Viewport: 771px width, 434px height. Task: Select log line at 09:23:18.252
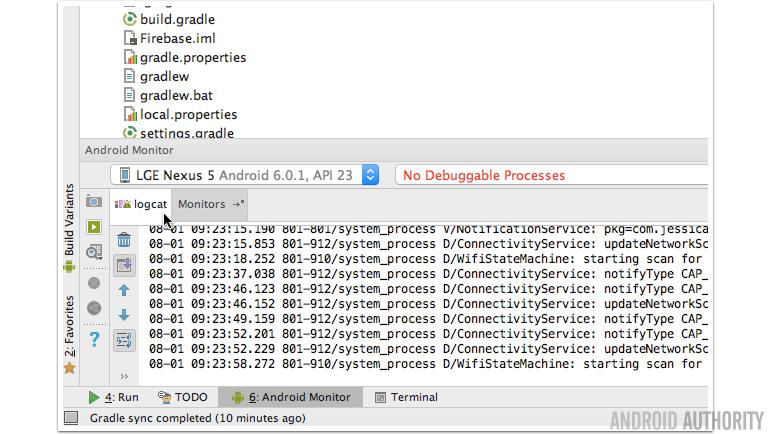[x=428, y=259]
